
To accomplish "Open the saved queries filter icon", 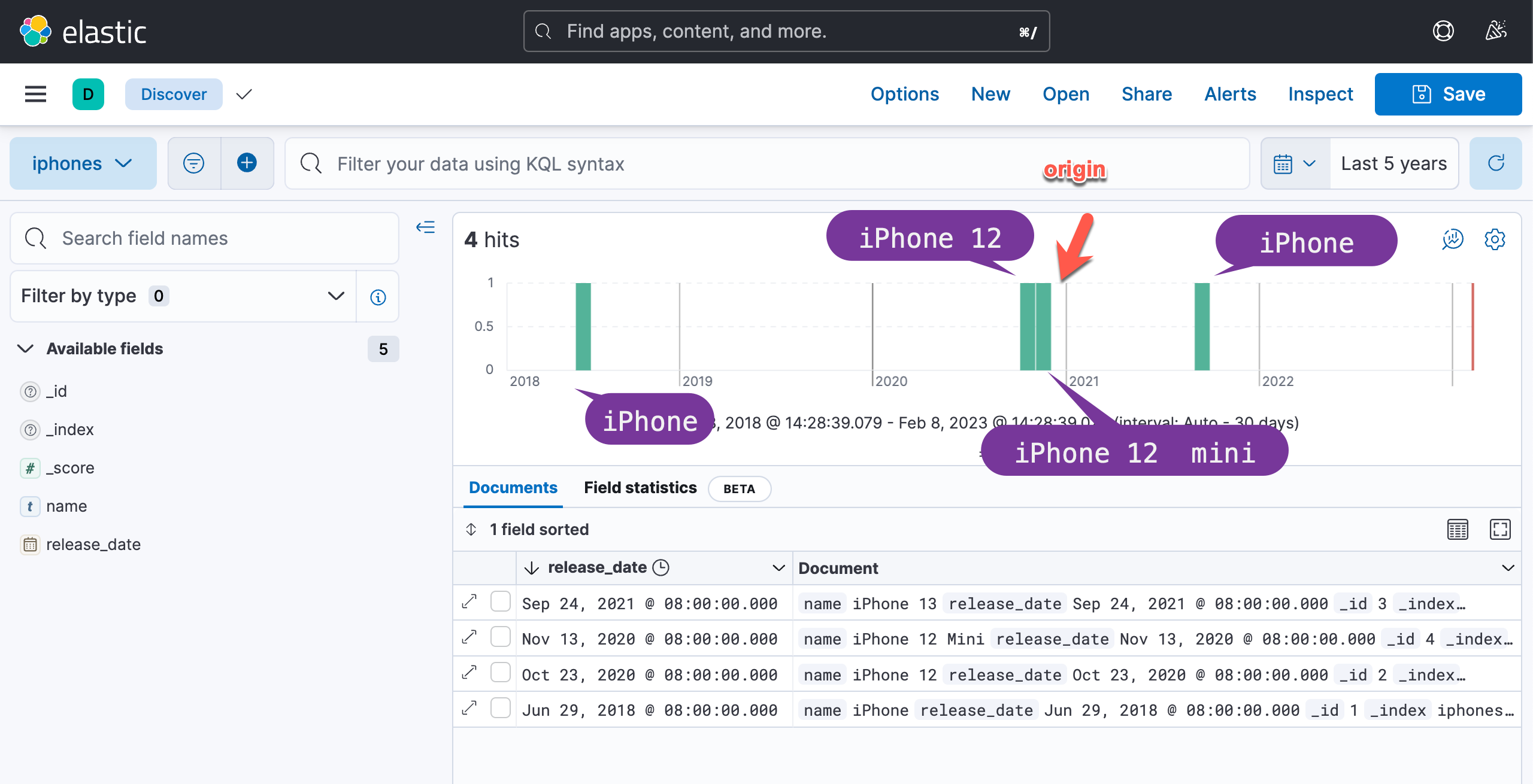I will tap(193, 163).
